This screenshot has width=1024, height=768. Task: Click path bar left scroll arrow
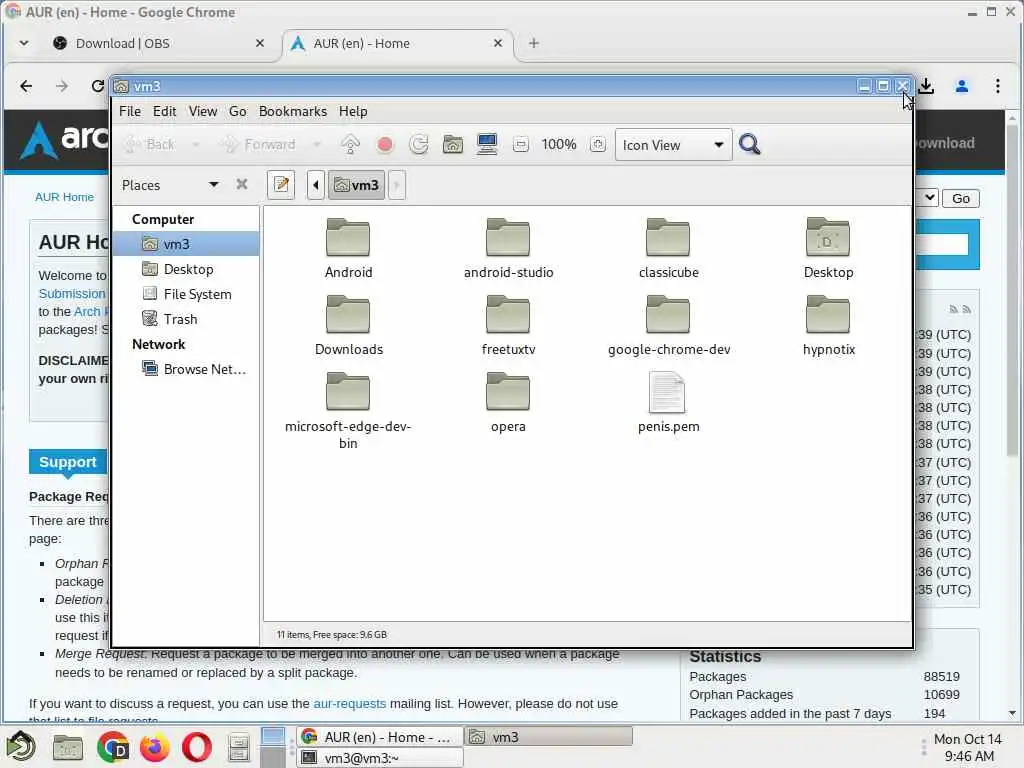pyautogui.click(x=316, y=185)
